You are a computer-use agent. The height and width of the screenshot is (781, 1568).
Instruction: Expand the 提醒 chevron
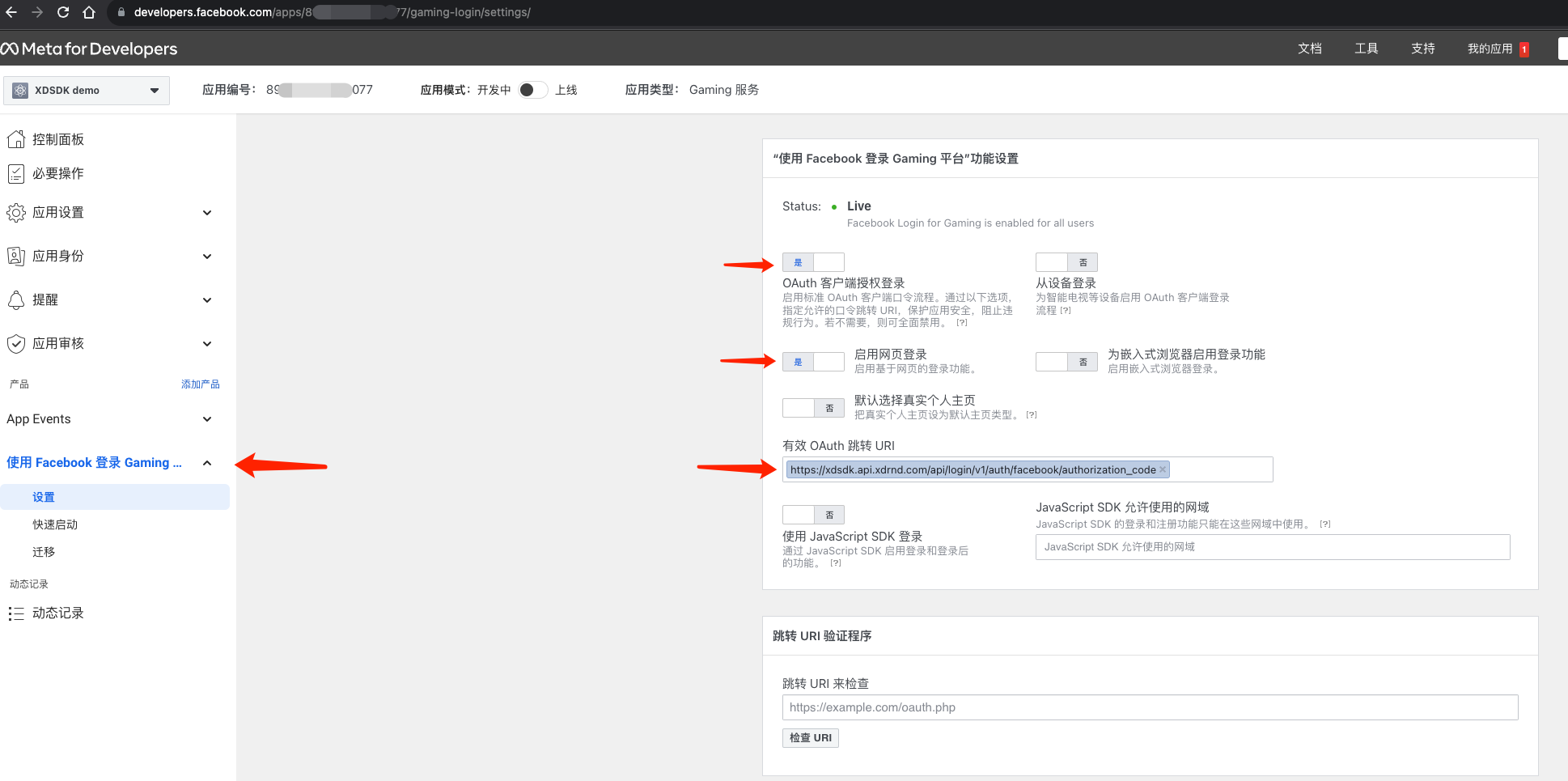click(x=207, y=300)
